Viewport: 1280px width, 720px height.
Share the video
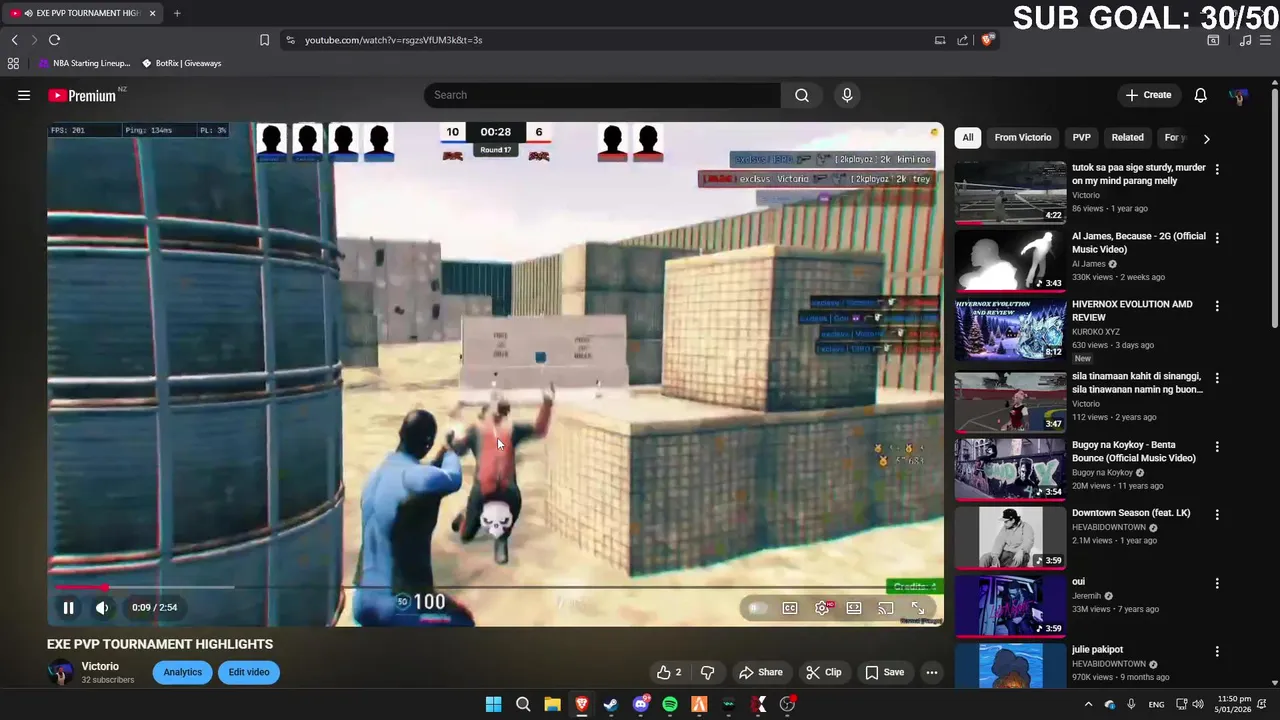(x=761, y=672)
